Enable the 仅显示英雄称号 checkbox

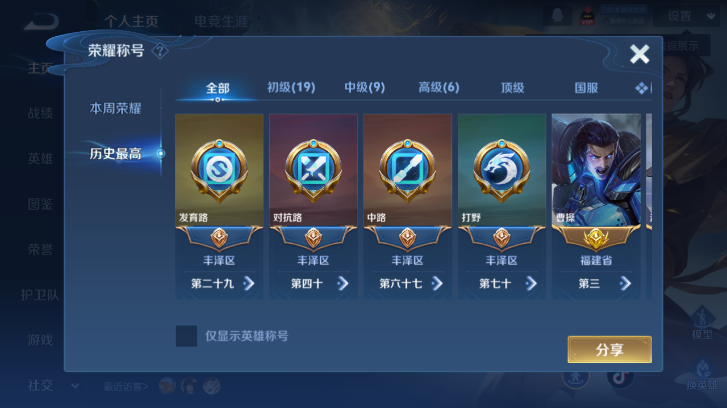[x=186, y=336]
